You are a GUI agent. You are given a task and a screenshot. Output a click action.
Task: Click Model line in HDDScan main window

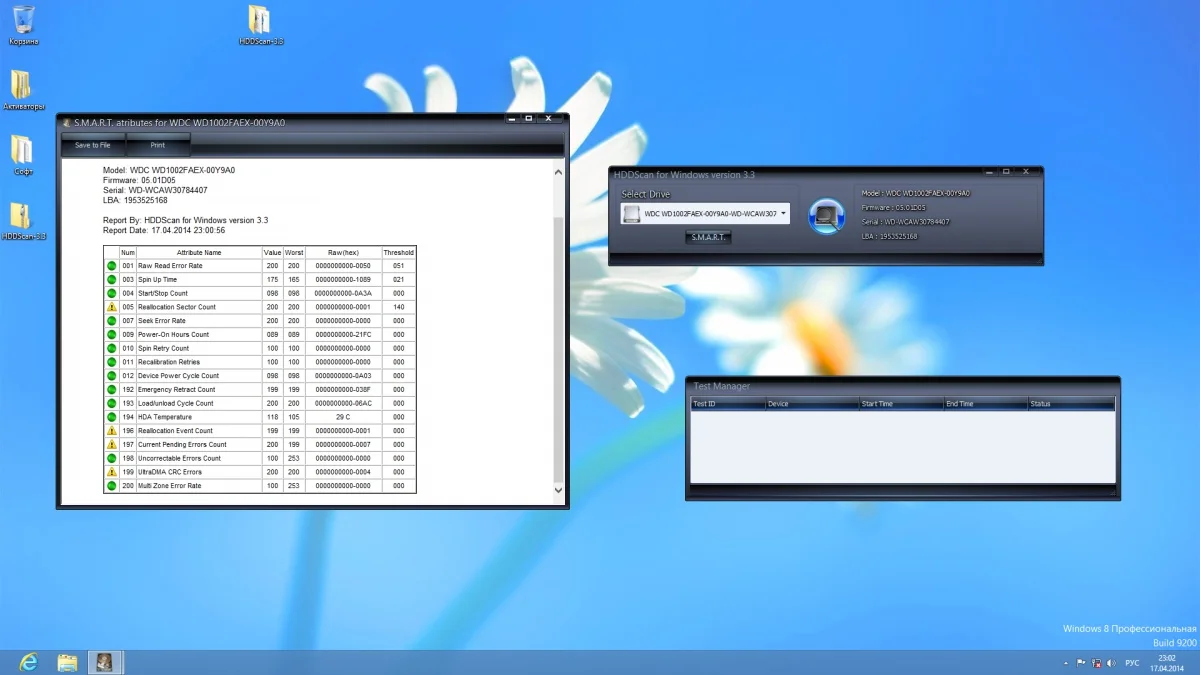(915, 193)
